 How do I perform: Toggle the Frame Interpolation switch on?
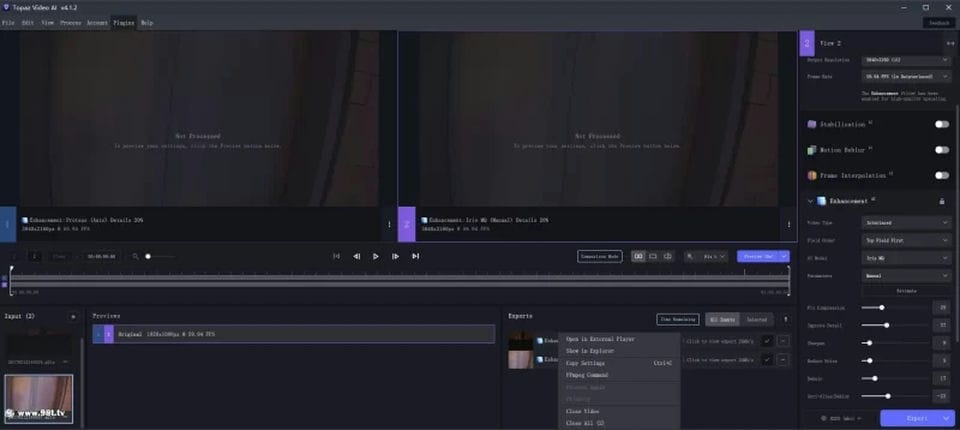point(942,175)
